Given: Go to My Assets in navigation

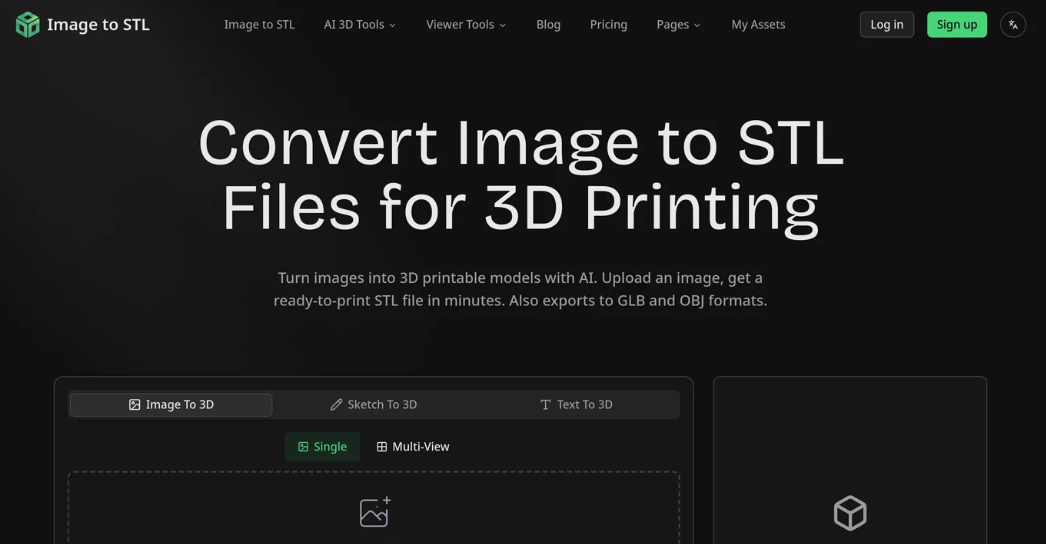Looking at the screenshot, I should 757,25.
